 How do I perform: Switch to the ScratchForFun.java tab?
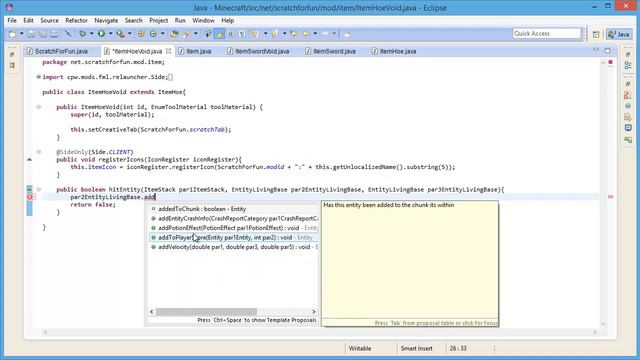[x=61, y=51]
